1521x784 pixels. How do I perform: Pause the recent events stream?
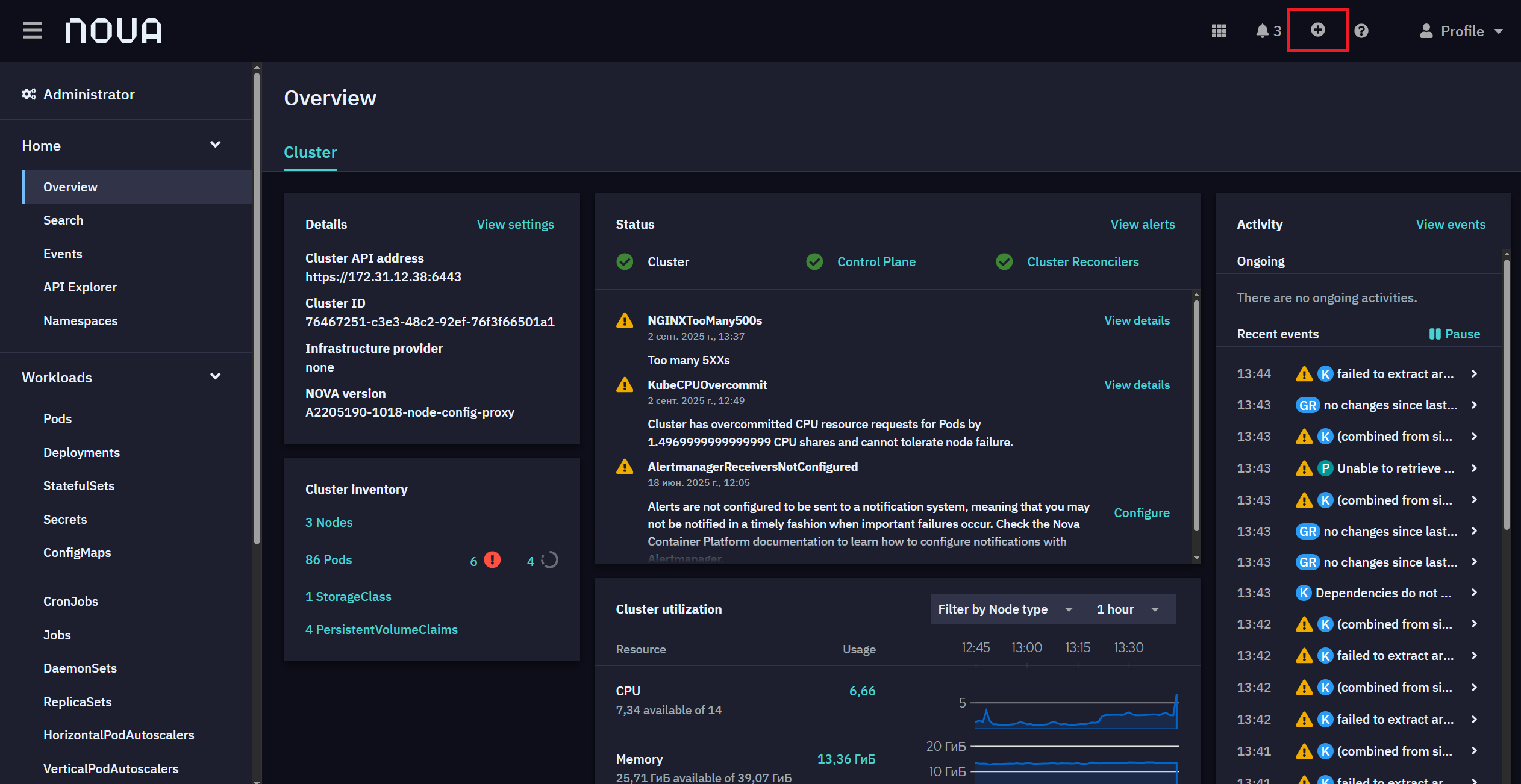pyautogui.click(x=1454, y=334)
